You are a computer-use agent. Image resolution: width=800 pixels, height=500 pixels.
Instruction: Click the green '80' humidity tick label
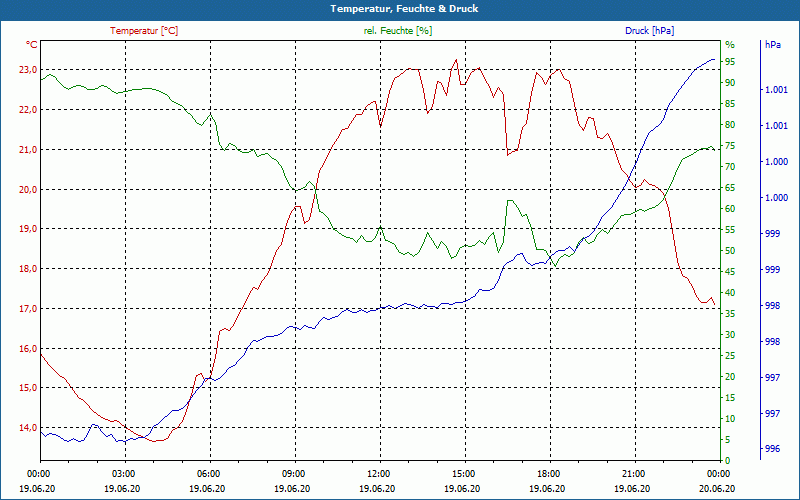click(x=730, y=125)
